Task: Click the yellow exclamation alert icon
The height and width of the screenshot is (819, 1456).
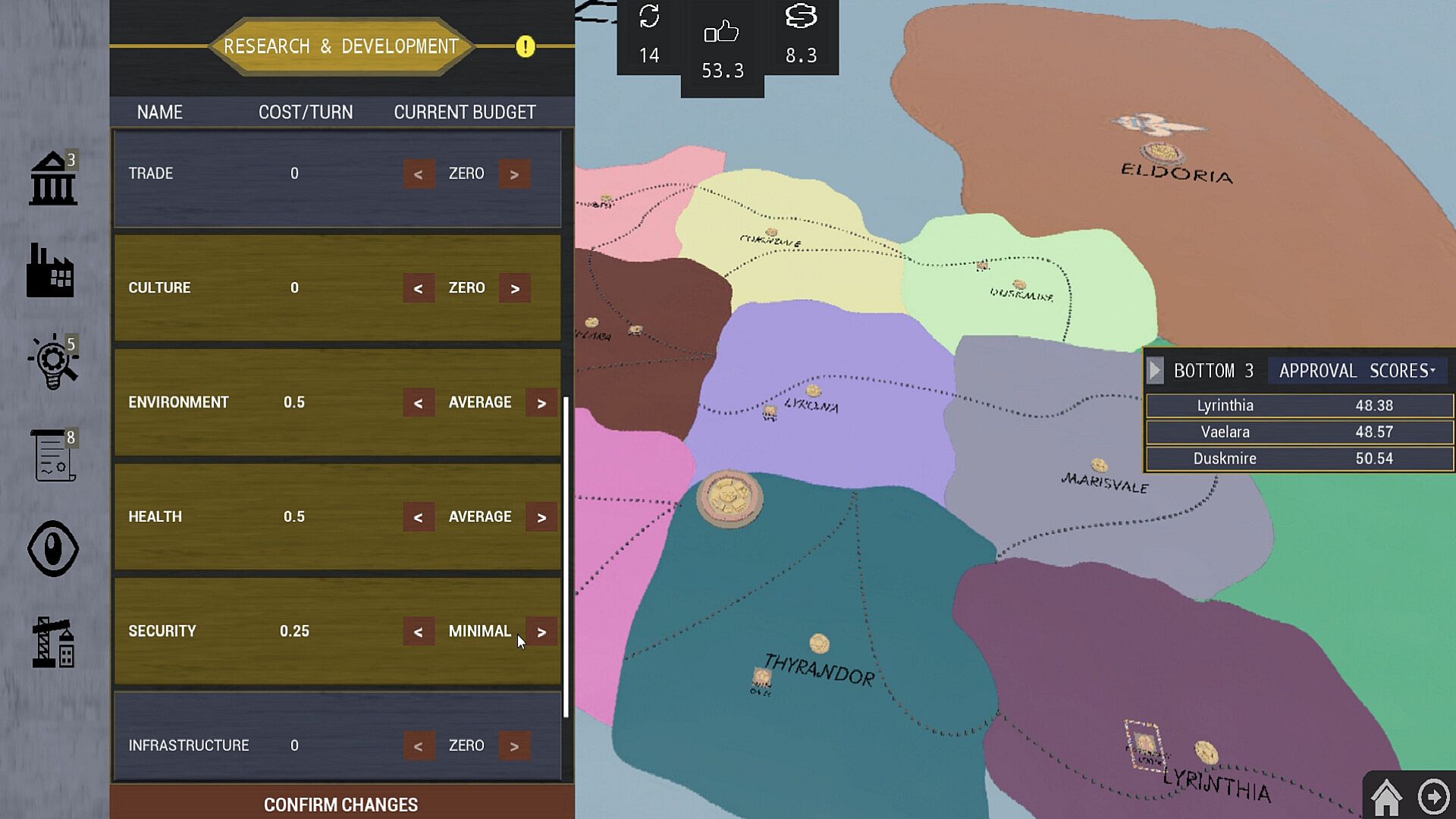Action: 526,47
